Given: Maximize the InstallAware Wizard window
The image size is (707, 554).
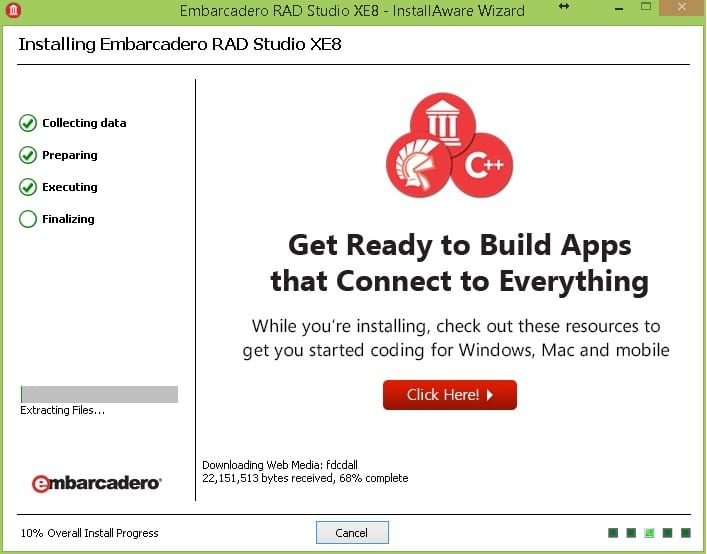Looking at the screenshot, I should (x=646, y=7).
